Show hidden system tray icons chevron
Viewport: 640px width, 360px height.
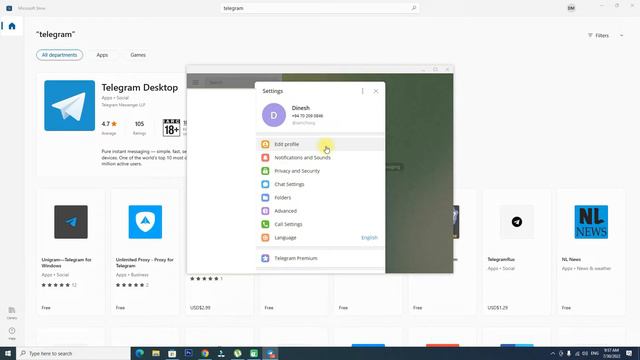[x=553, y=353]
